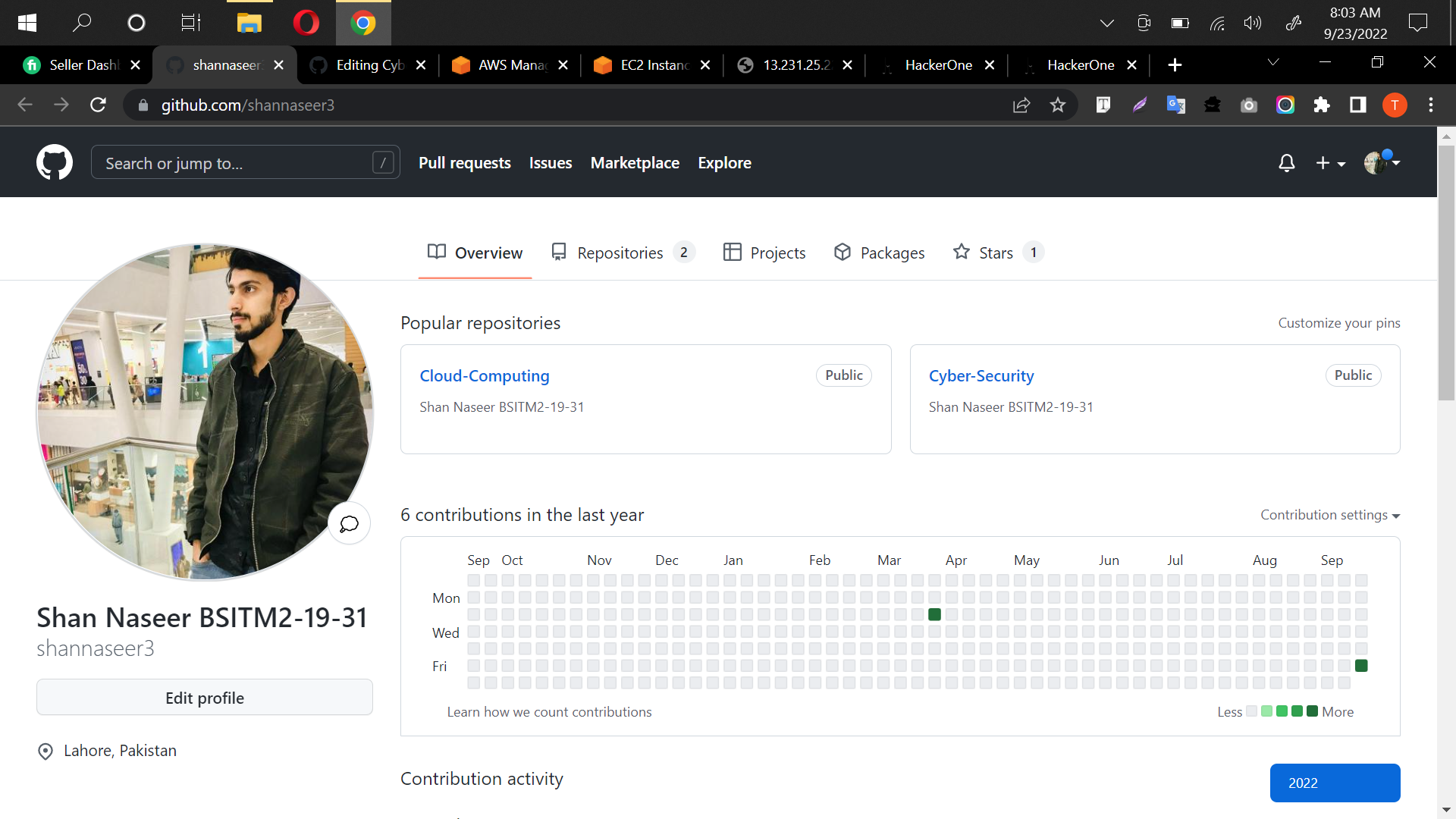The image size is (1456, 819).
Task: Set a status via the avatar speech bubble
Action: [349, 522]
